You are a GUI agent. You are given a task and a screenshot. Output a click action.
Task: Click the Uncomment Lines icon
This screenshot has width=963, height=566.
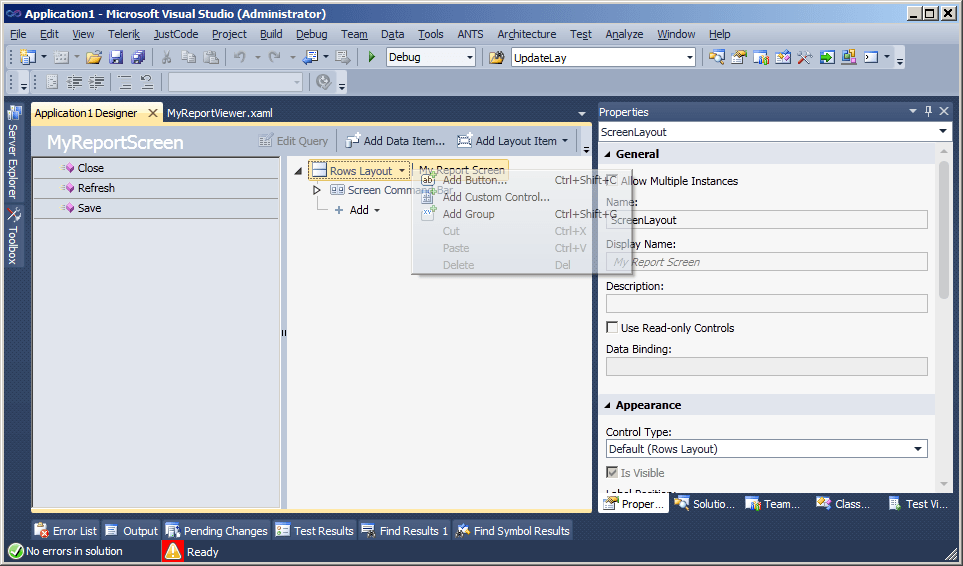click(146, 82)
